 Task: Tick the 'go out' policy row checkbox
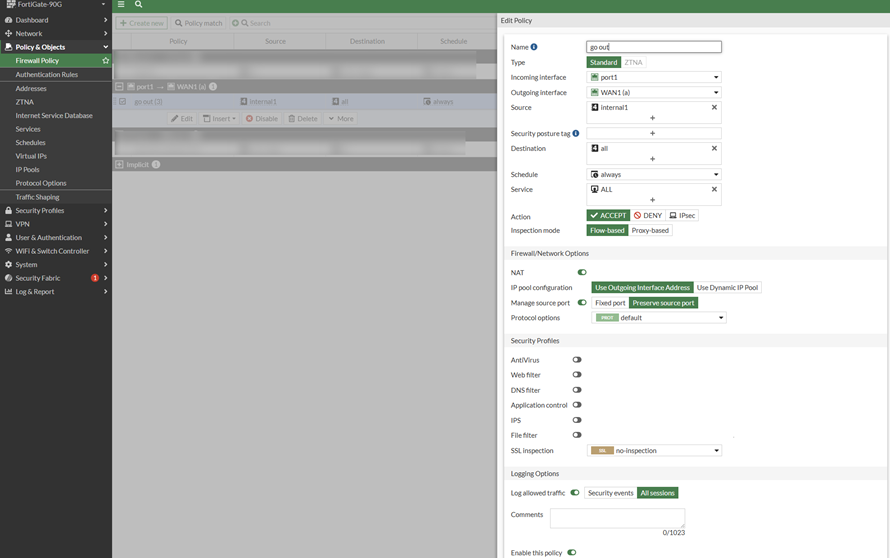pyautogui.click(x=122, y=102)
